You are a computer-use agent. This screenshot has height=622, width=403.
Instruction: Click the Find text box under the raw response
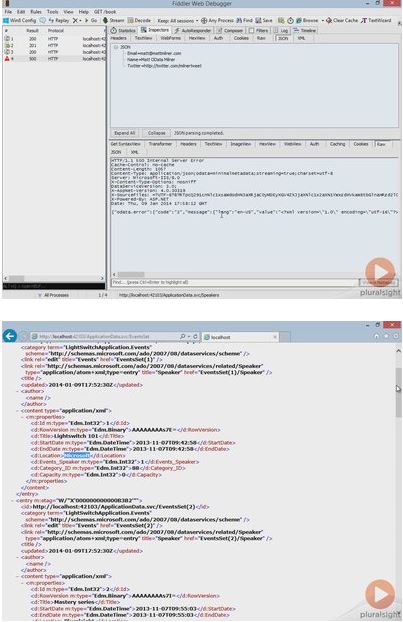pyautogui.click(x=234, y=282)
